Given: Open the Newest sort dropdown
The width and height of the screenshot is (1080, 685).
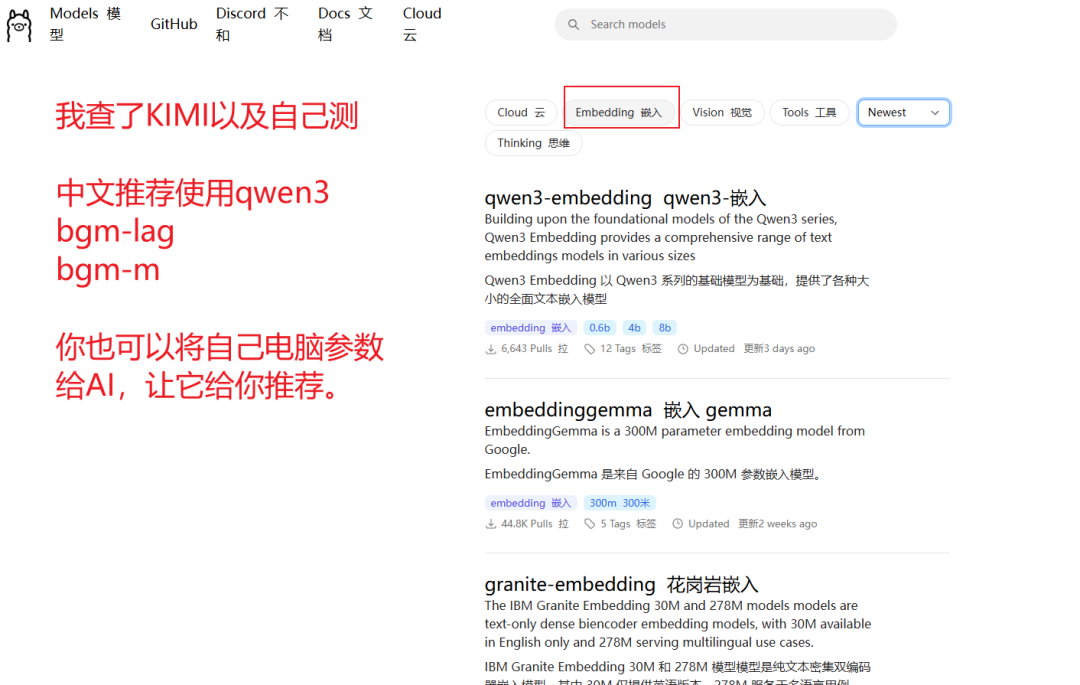Looking at the screenshot, I should (x=904, y=113).
